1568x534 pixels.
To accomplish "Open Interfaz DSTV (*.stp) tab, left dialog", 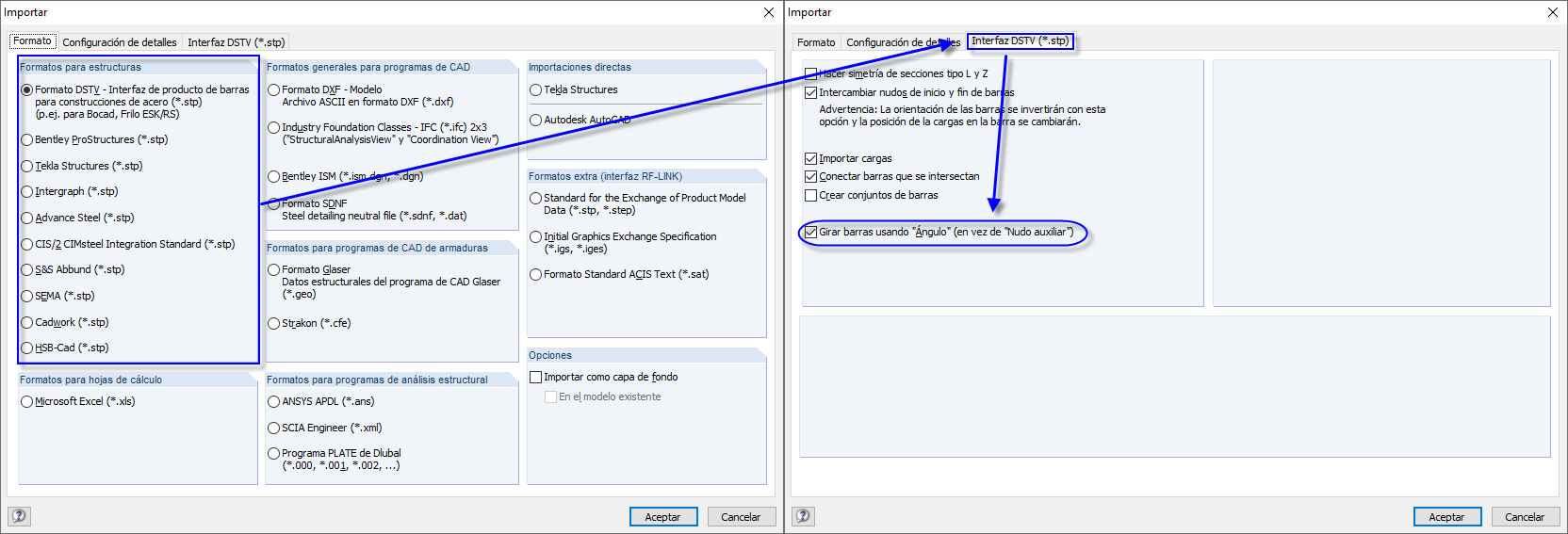I will click(x=236, y=42).
